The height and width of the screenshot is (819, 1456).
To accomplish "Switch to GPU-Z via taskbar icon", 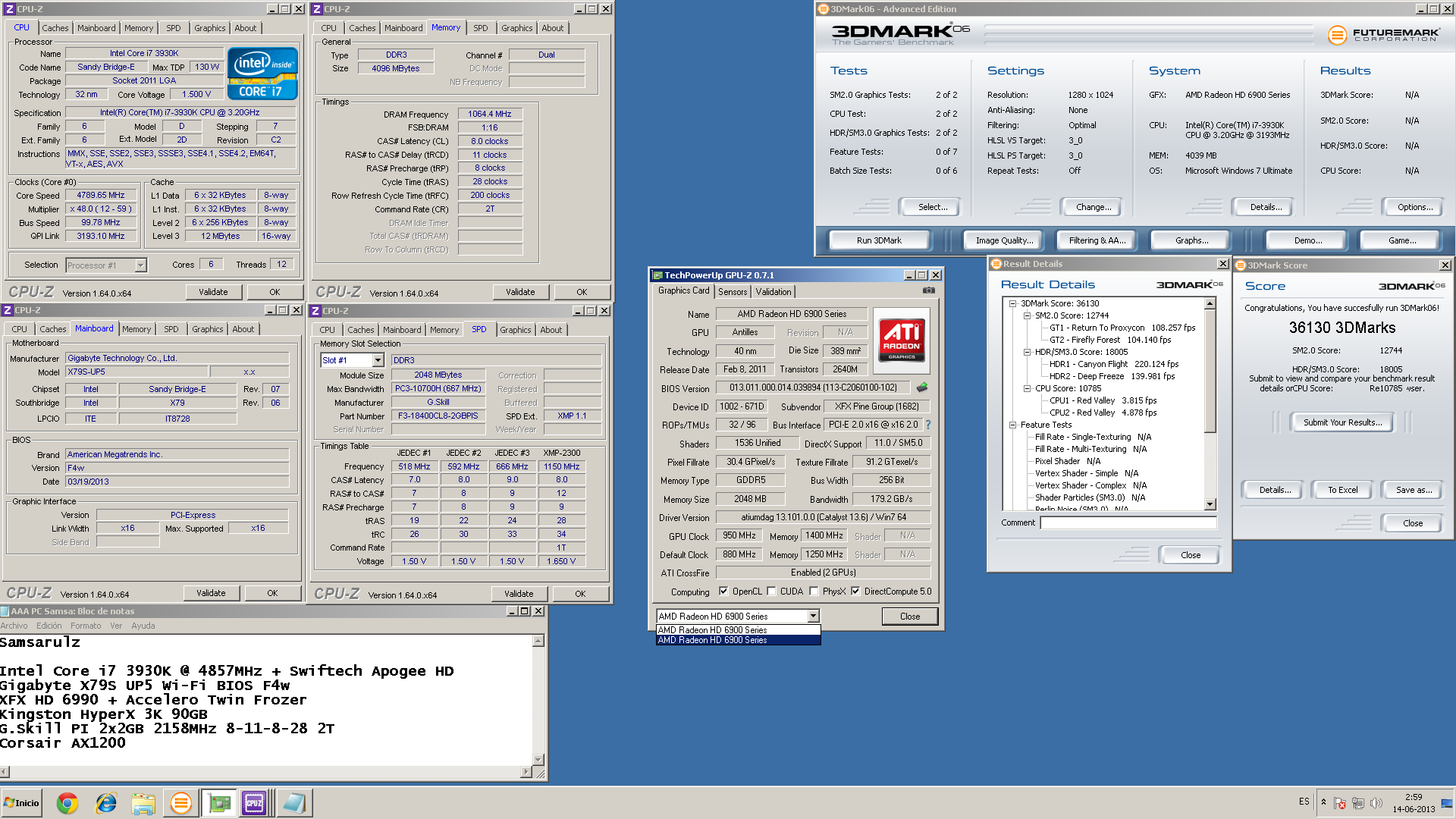I will click(218, 803).
